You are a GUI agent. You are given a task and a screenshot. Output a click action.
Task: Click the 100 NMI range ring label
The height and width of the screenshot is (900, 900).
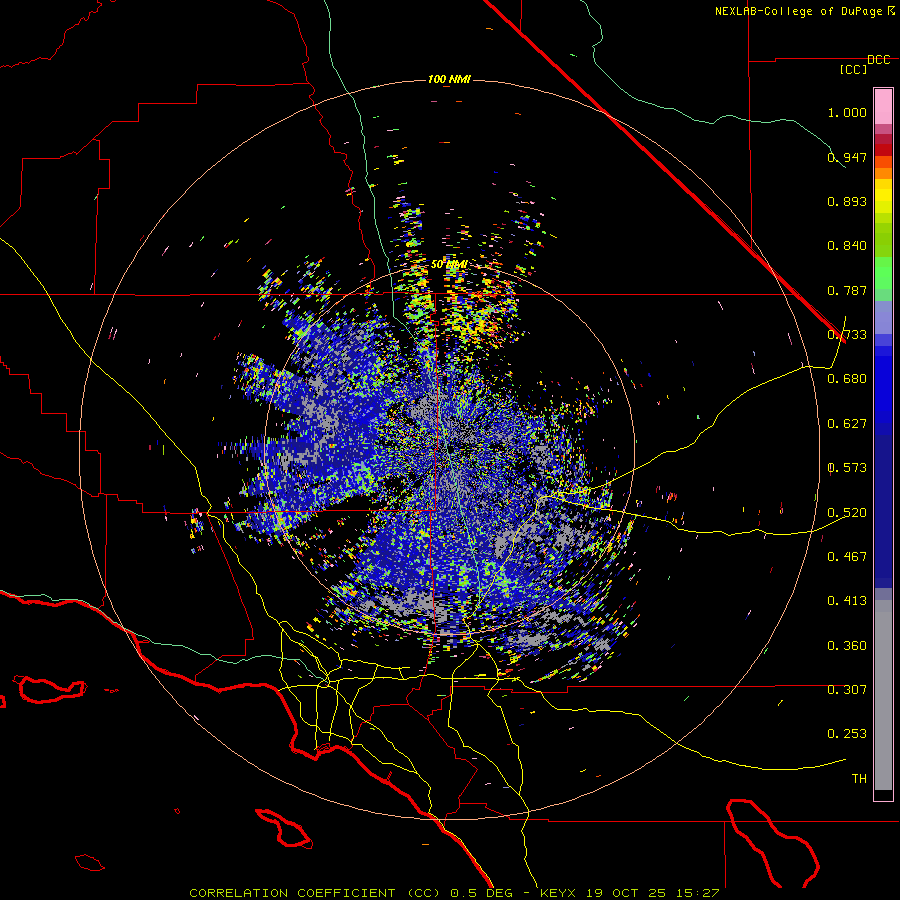click(x=449, y=79)
